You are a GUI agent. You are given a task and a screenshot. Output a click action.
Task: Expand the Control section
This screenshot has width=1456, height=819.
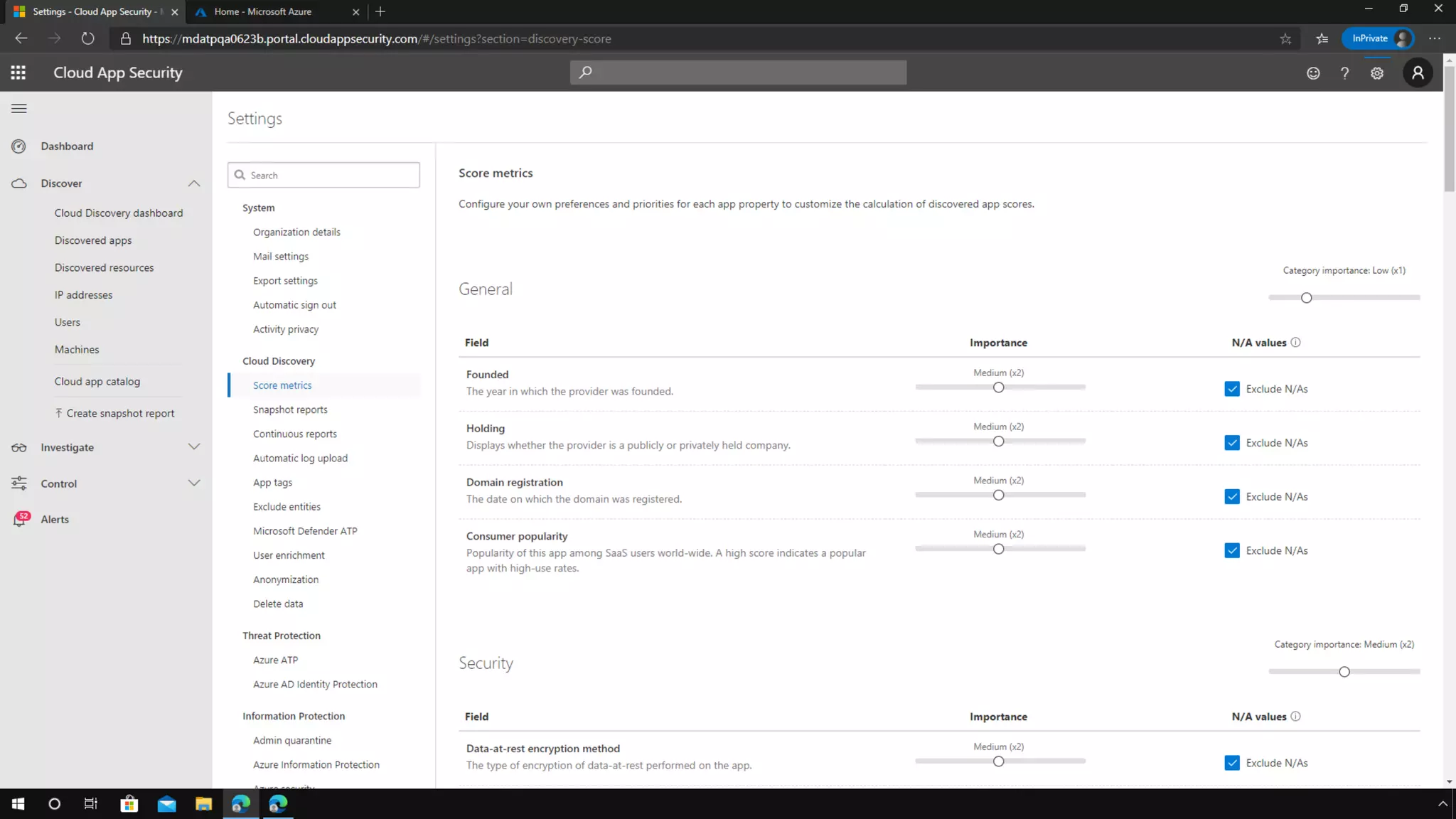pyautogui.click(x=194, y=483)
